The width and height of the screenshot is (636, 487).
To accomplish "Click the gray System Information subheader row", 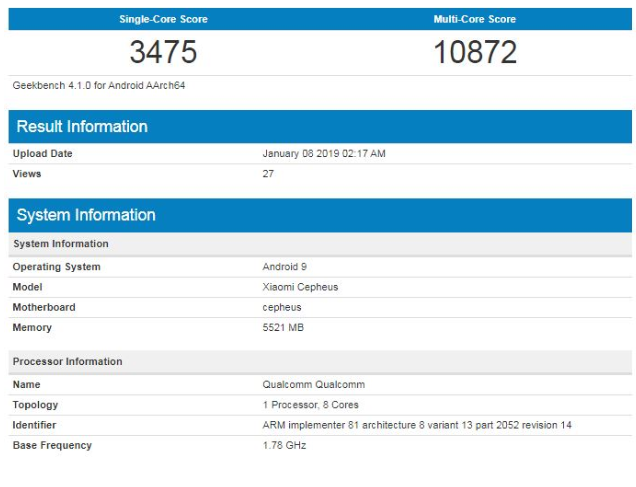I will point(320,244).
